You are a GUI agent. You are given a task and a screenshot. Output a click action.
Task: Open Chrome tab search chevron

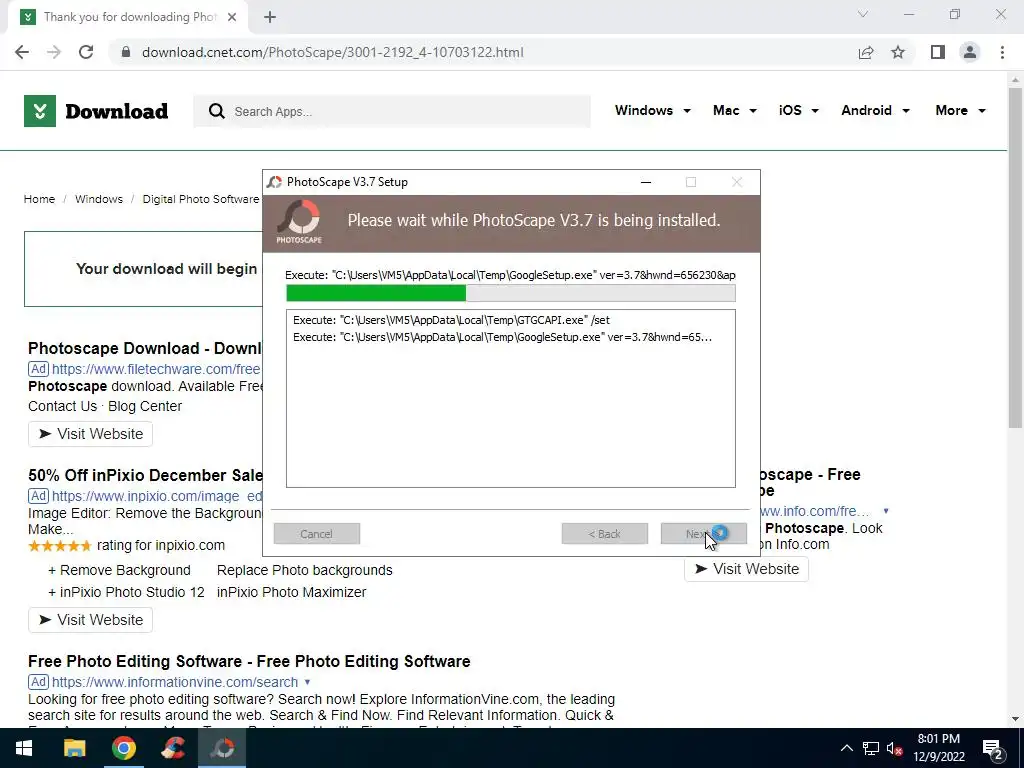point(863,14)
